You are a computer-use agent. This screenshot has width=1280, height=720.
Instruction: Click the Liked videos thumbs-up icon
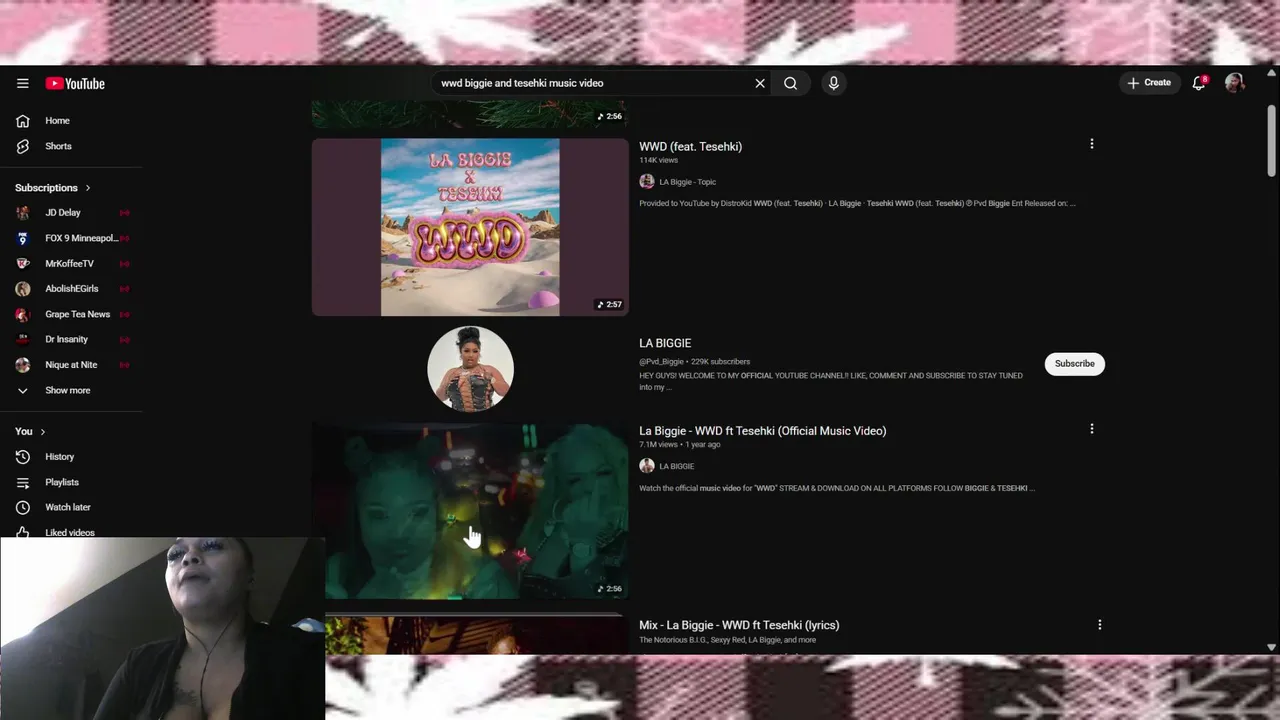pyautogui.click(x=23, y=532)
